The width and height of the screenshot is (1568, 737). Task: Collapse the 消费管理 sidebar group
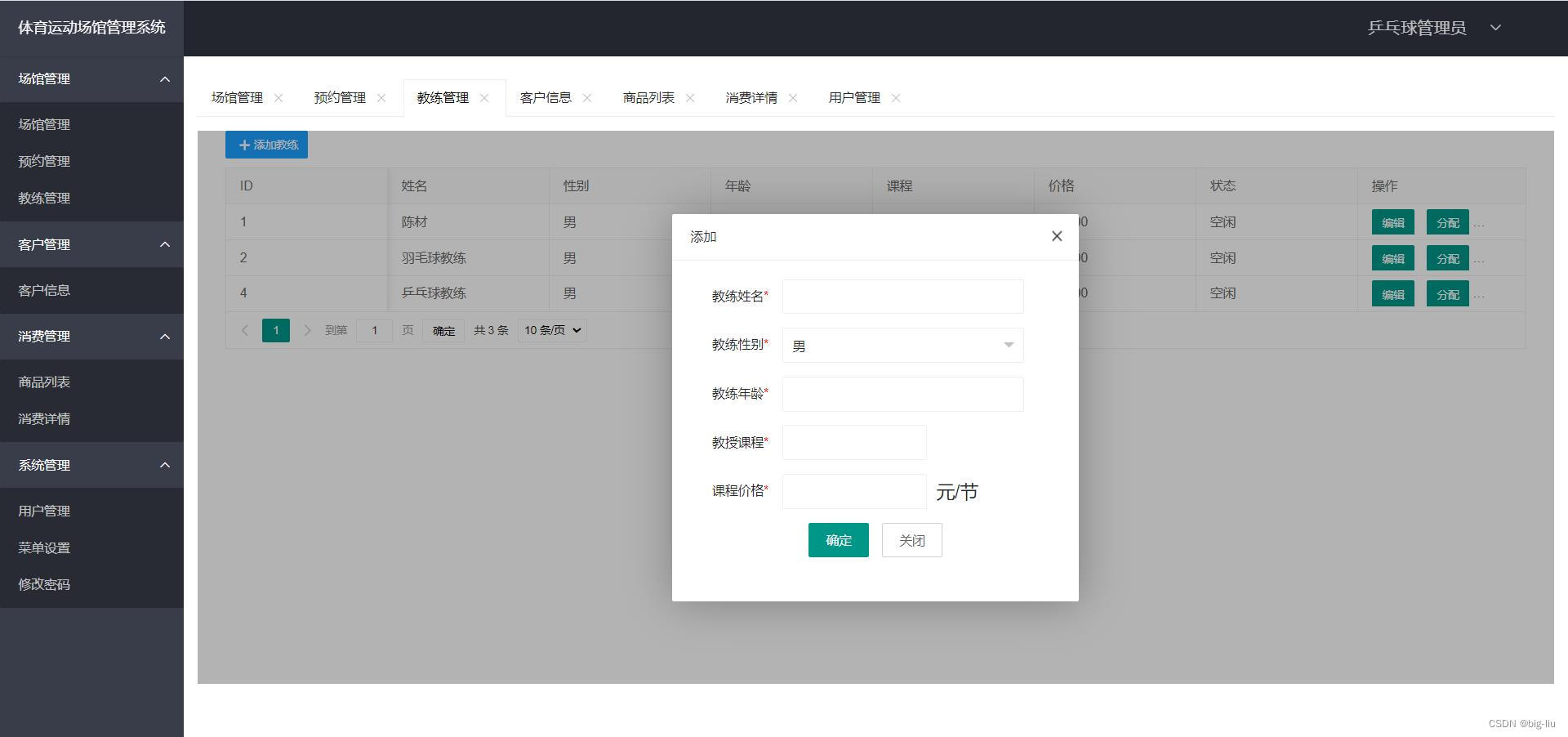[x=165, y=337]
